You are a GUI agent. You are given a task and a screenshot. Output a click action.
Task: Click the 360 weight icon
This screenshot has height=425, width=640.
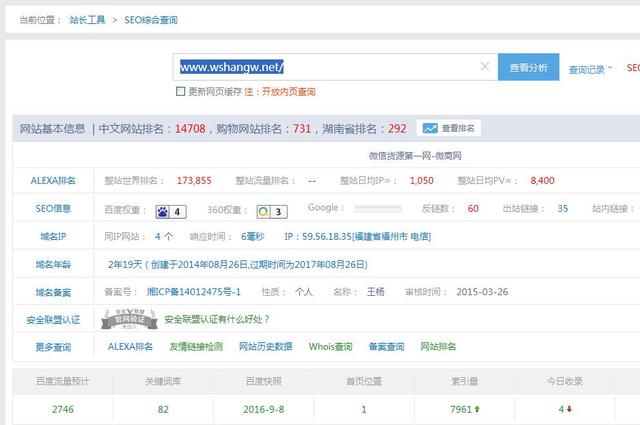tap(264, 211)
